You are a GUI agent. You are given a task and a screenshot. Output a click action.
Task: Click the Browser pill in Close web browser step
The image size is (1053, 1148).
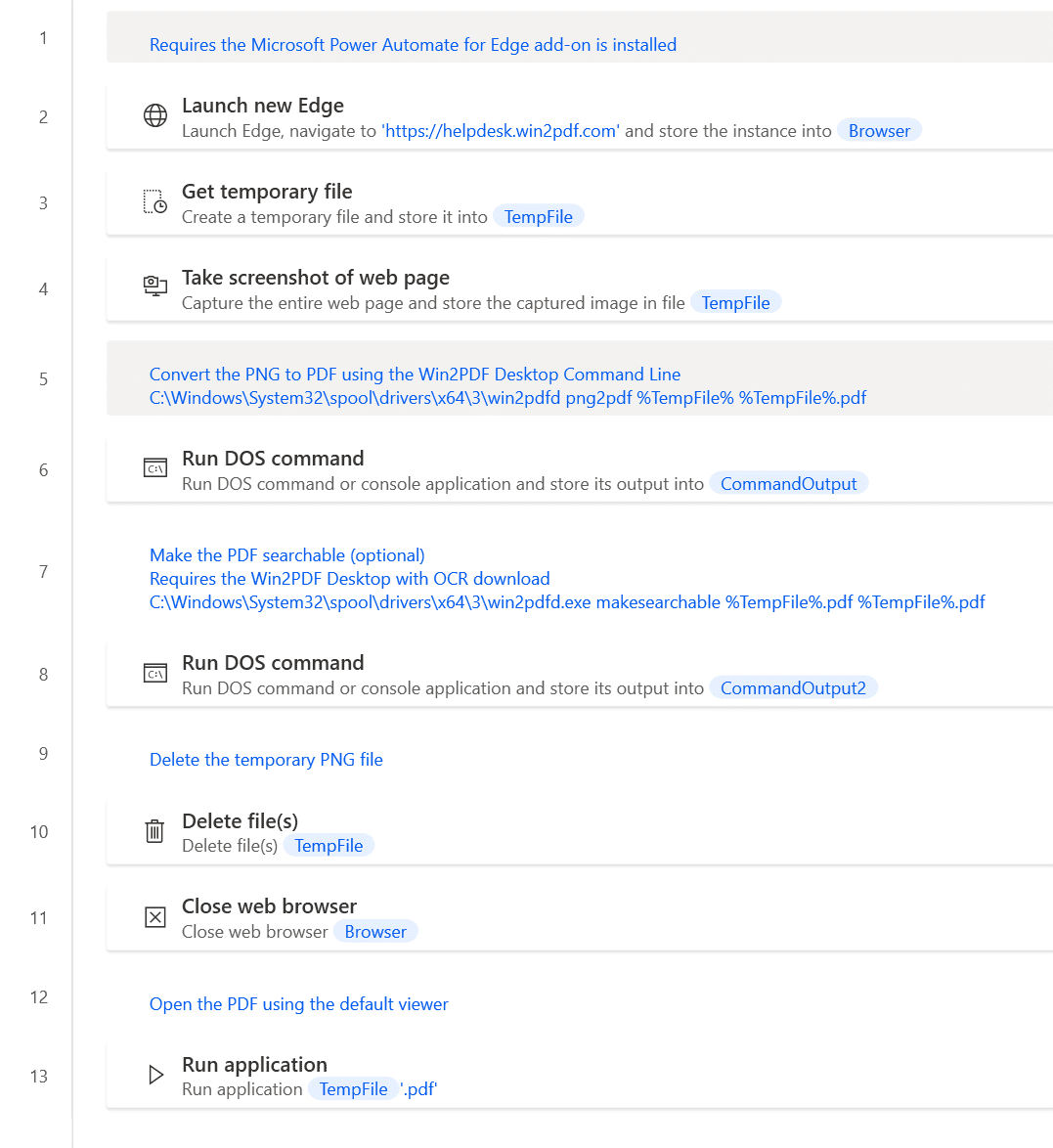pyautogui.click(x=375, y=931)
